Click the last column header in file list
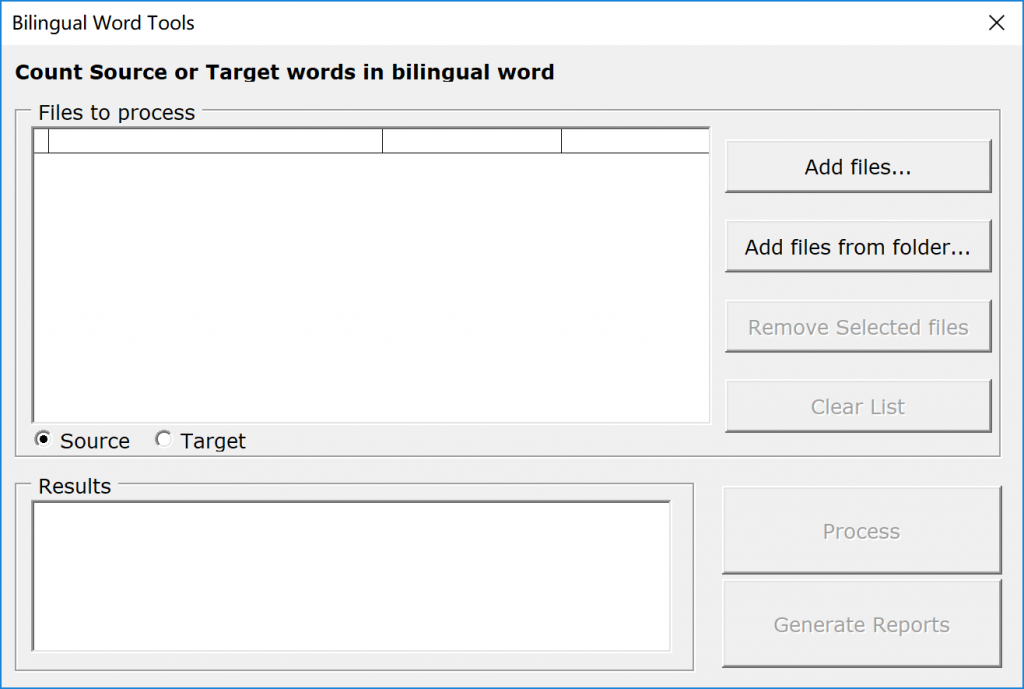1024x689 pixels. tap(635, 142)
